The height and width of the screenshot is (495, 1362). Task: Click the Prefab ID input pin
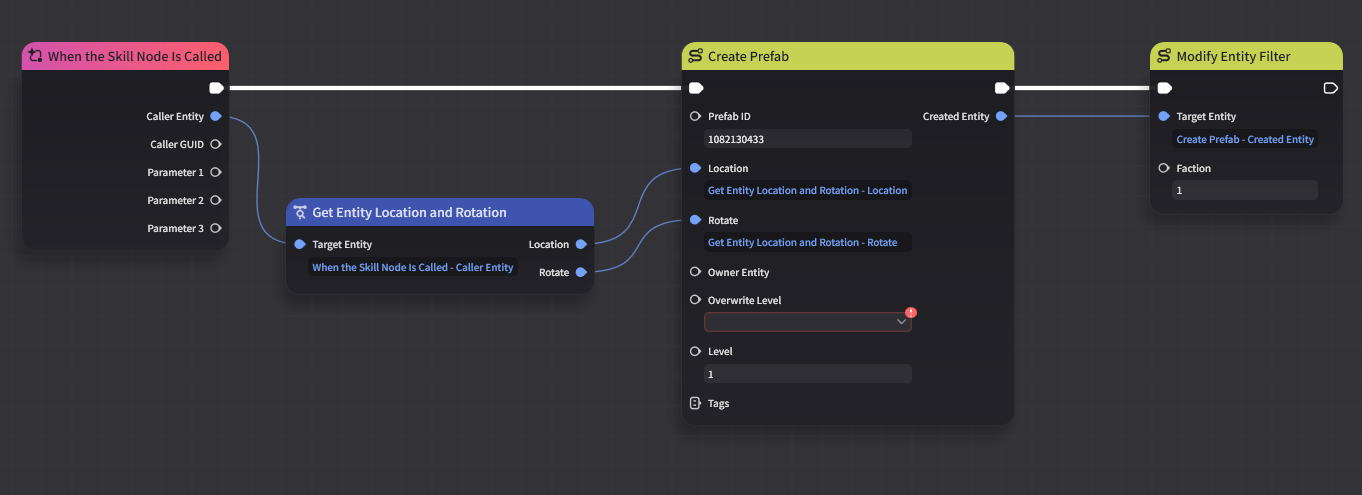696,116
